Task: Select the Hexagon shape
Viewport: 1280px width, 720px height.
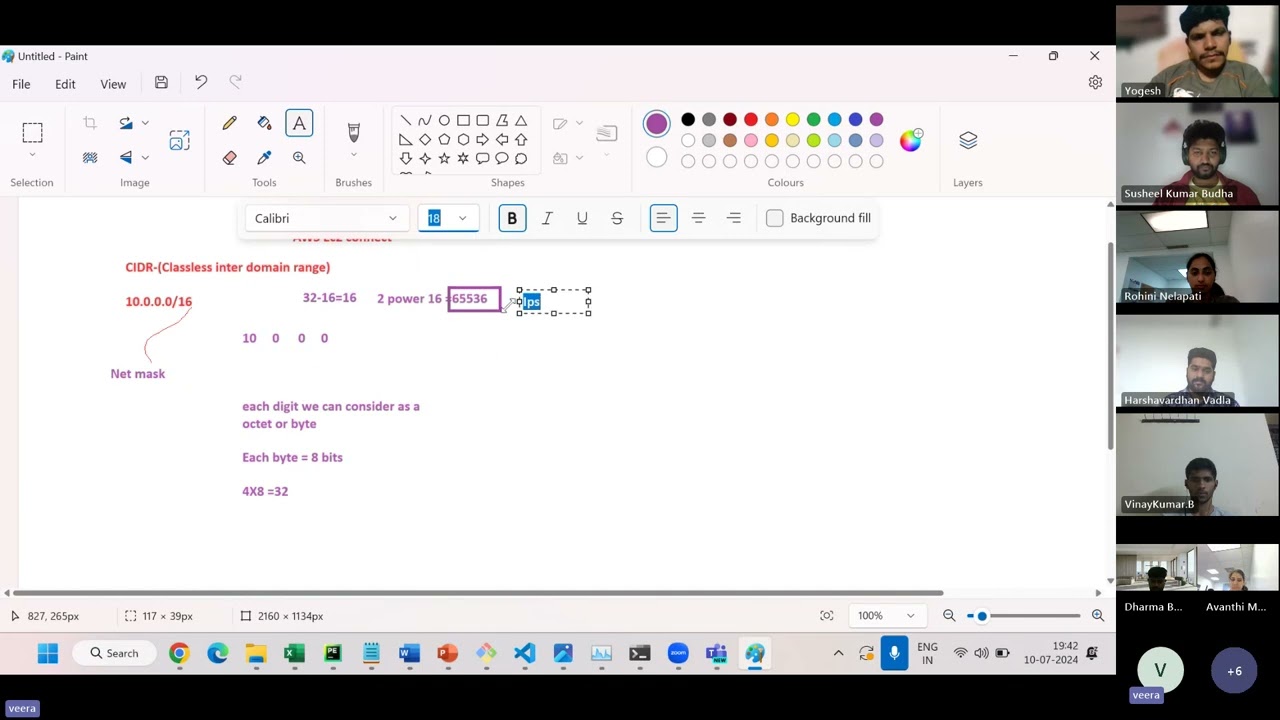Action: click(x=463, y=139)
